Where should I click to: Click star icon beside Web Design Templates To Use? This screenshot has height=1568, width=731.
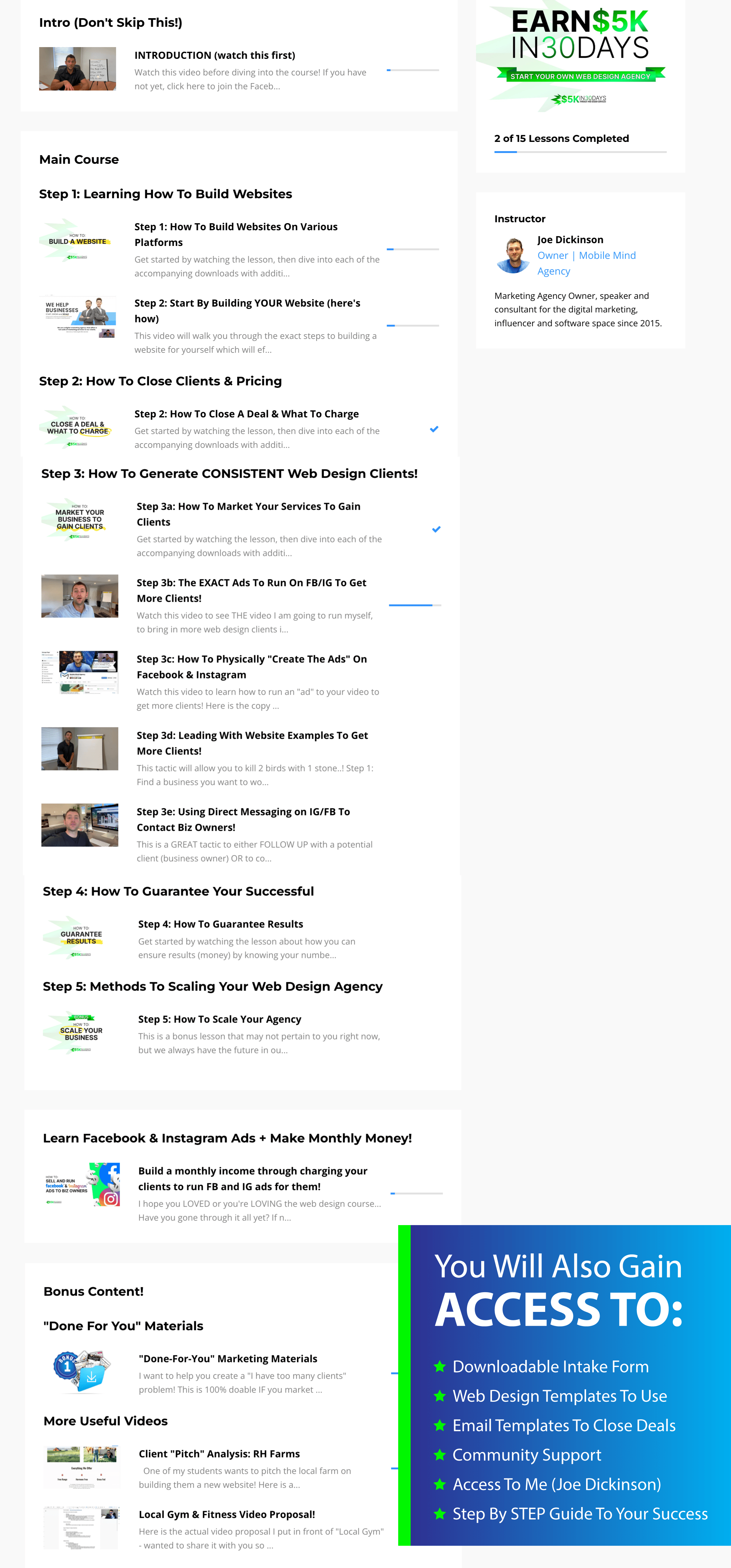[x=440, y=1396]
